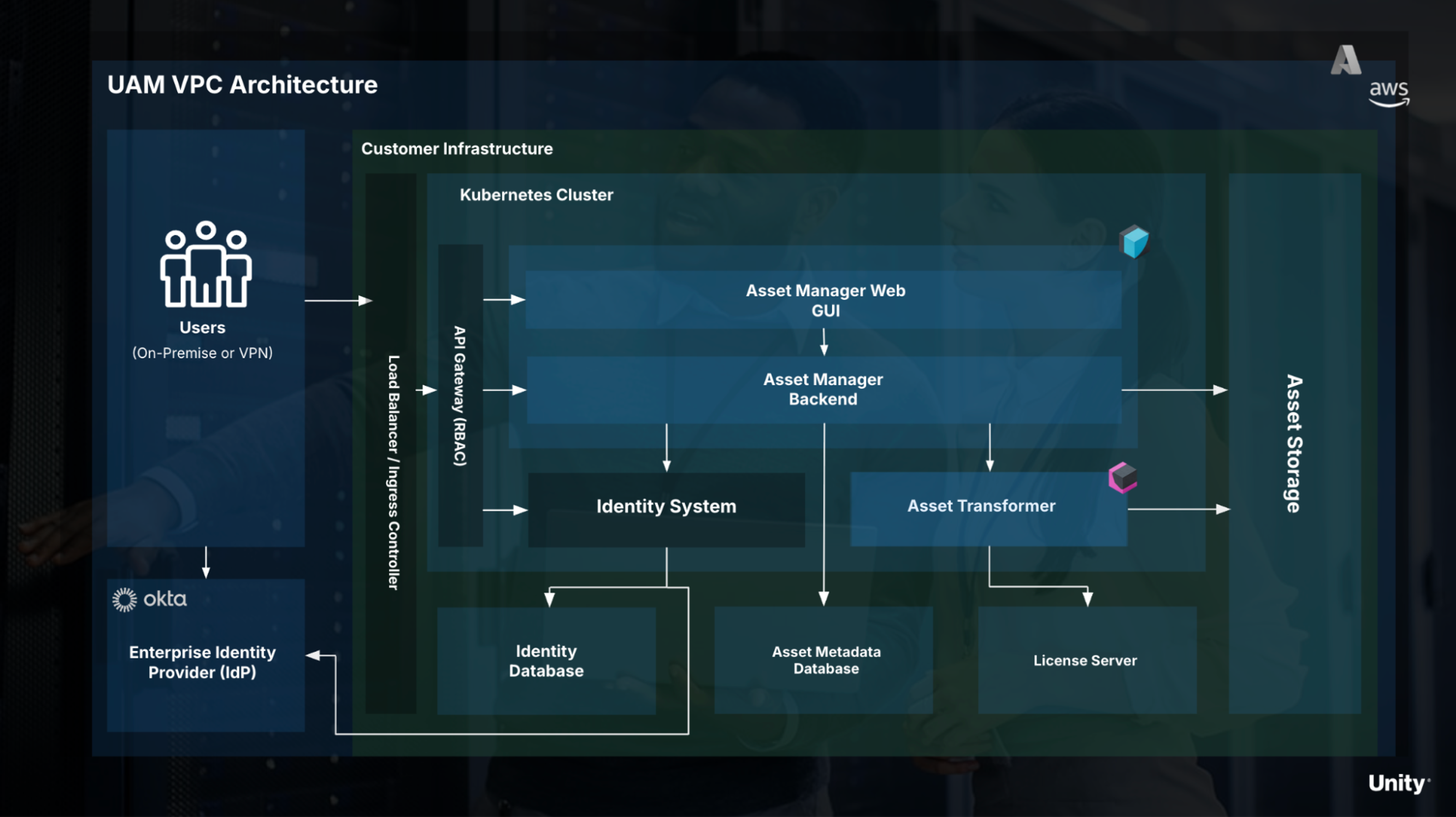Click the (On-Premise or VPN) caption
Image resolution: width=1456 pixels, height=817 pixels.
[x=202, y=353]
